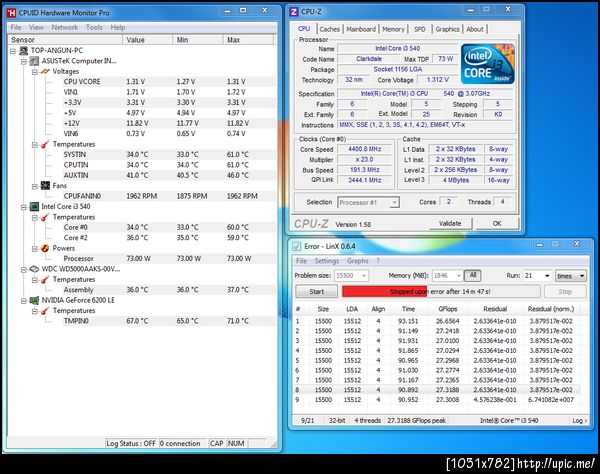Click the WDC hard drive icon

(x=34, y=269)
